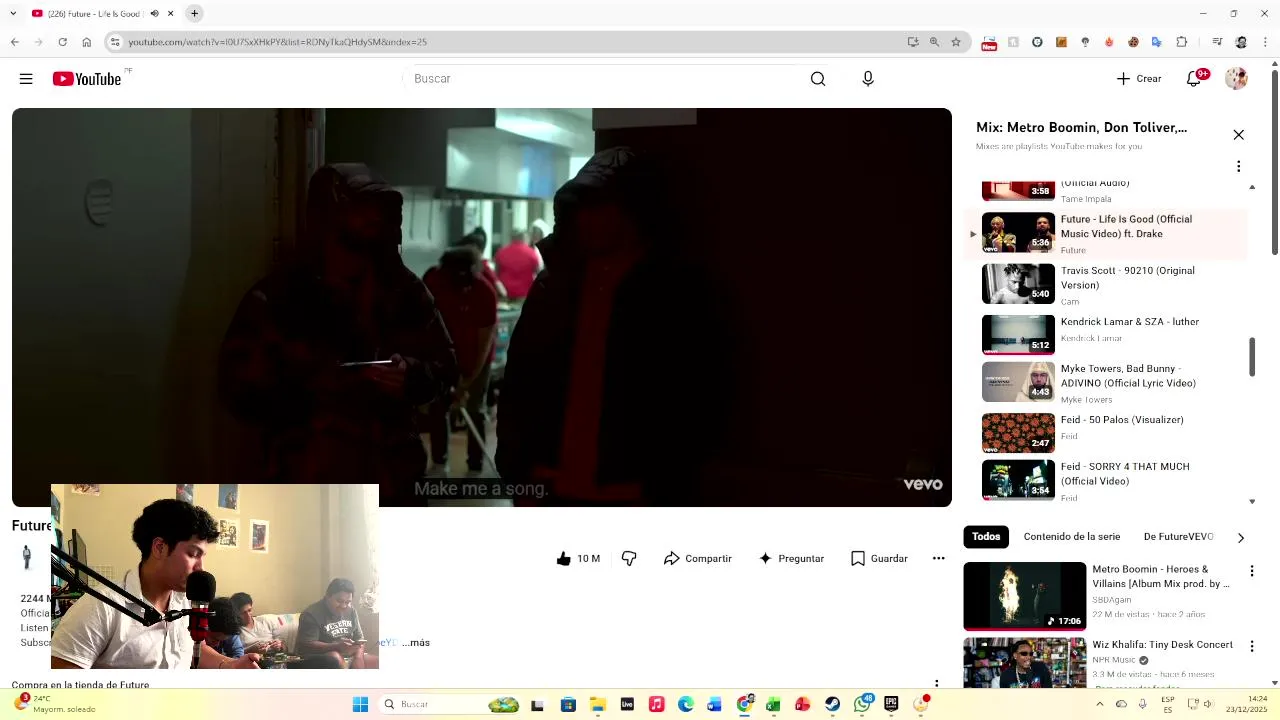The height and width of the screenshot is (720, 1280).
Task: Close the Mix playlist panel
Action: pyautogui.click(x=1239, y=135)
